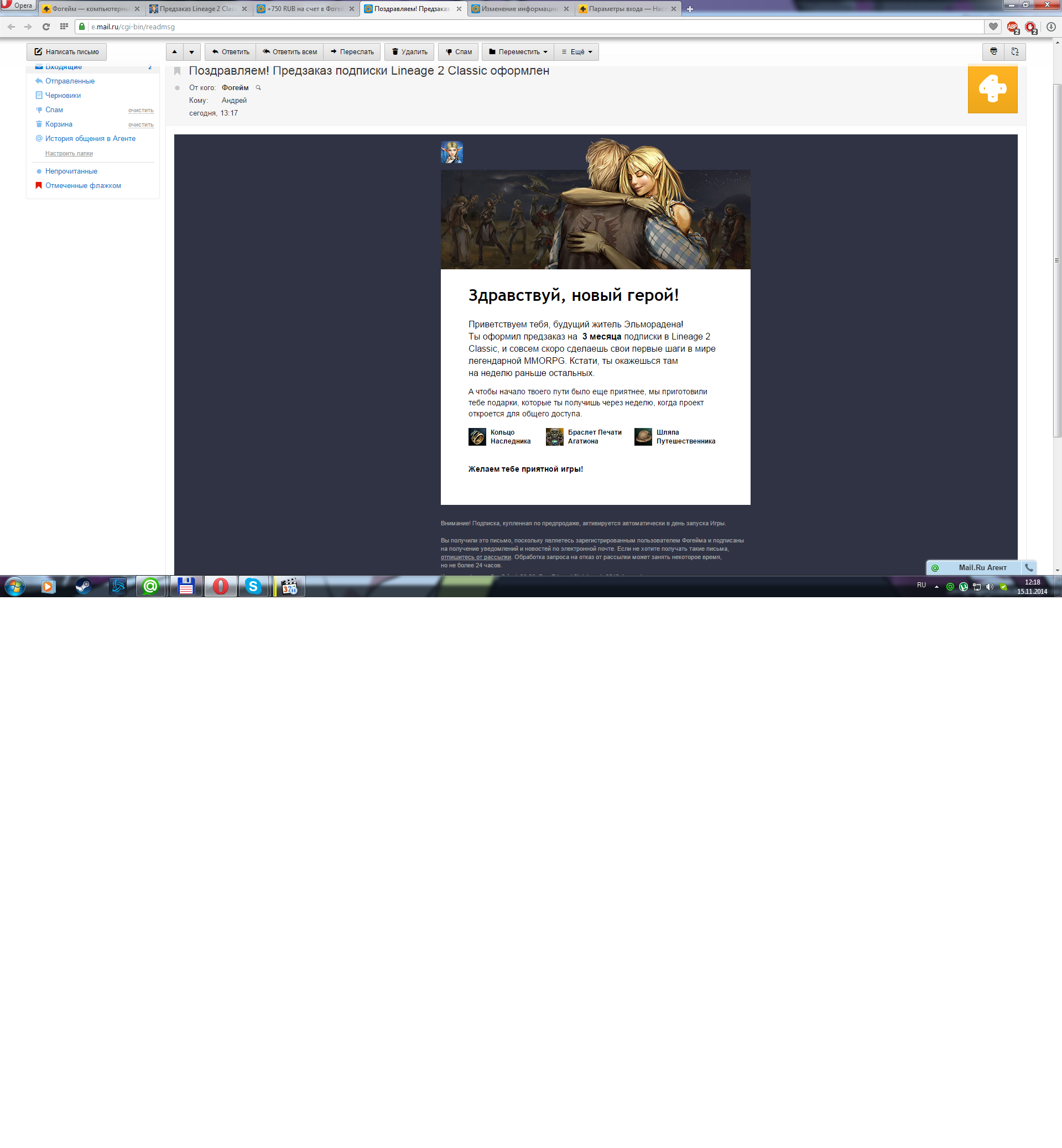
Task: Click the отпишитесь от рассылки link
Action: pos(476,557)
